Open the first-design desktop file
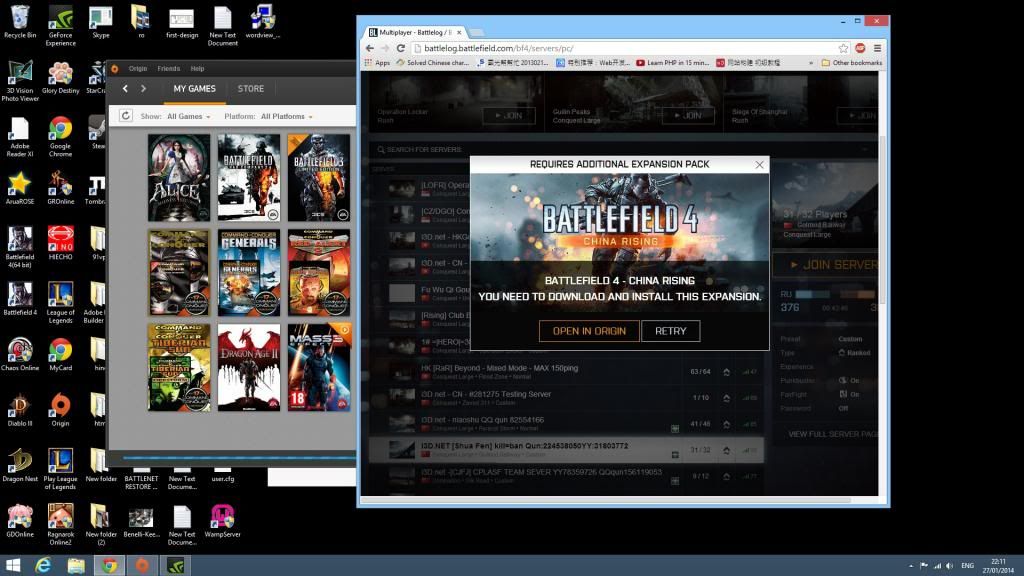 [x=182, y=23]
